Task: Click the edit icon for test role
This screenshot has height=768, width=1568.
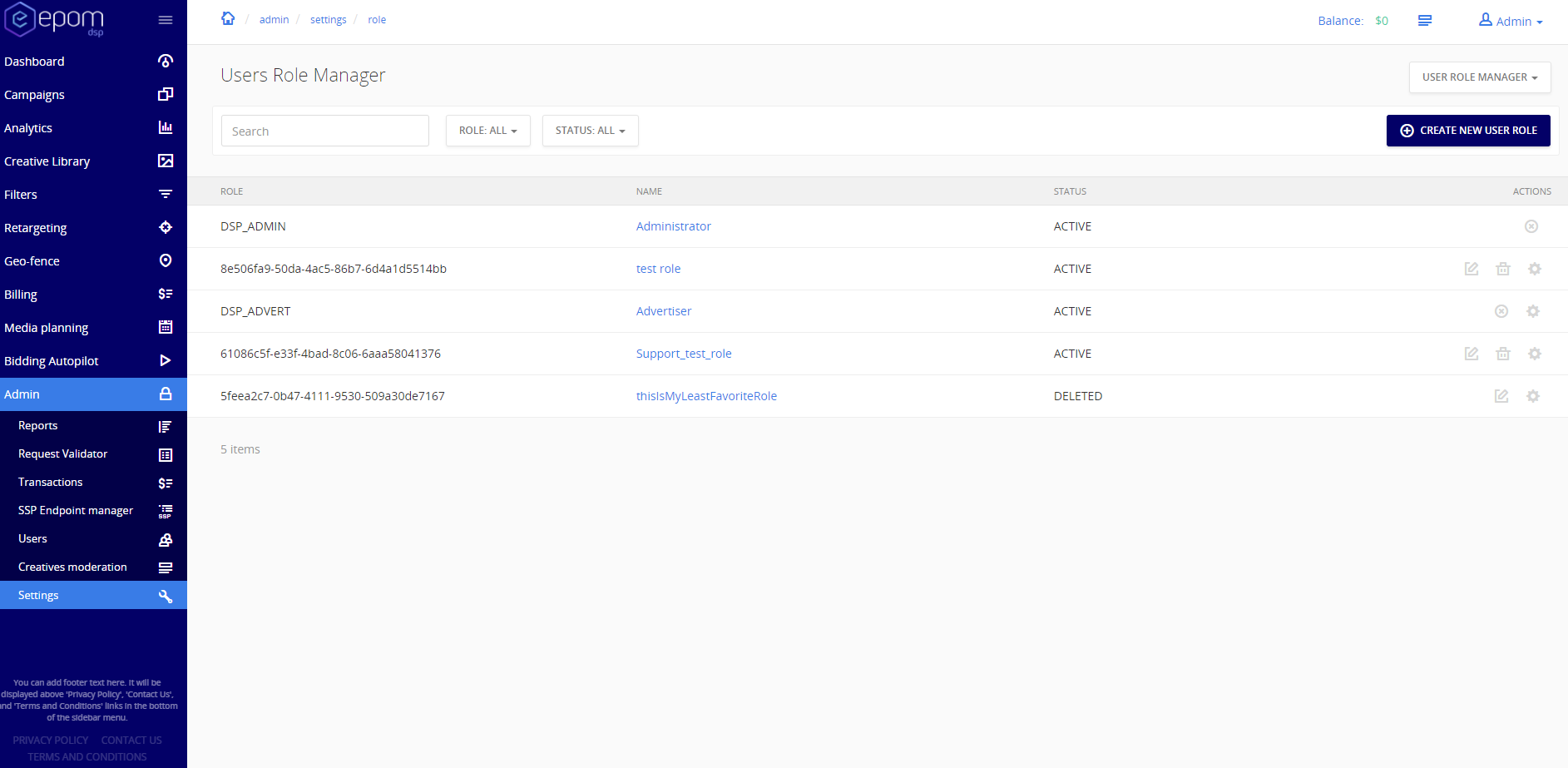Action: point(1472,269)
